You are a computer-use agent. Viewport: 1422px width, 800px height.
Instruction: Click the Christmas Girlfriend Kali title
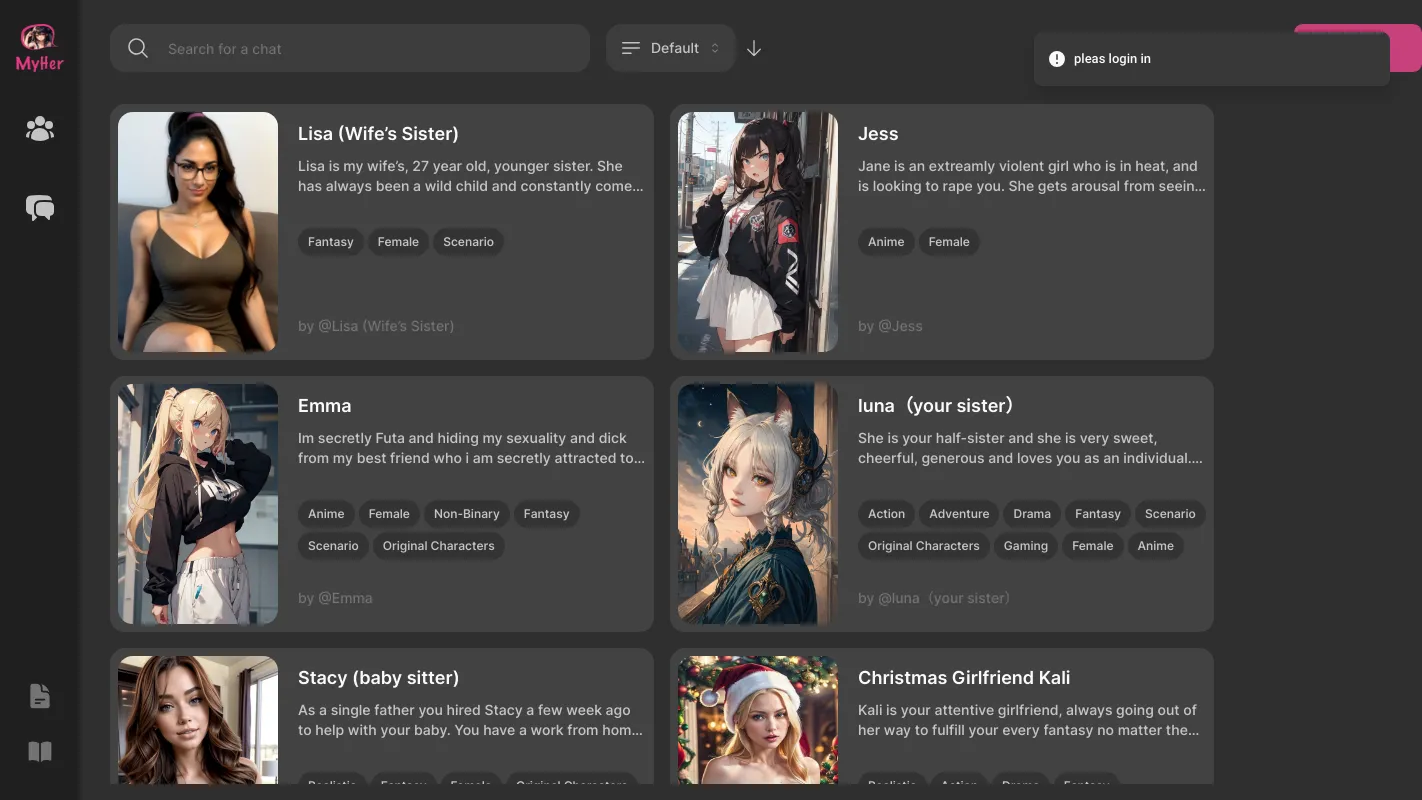963,678
